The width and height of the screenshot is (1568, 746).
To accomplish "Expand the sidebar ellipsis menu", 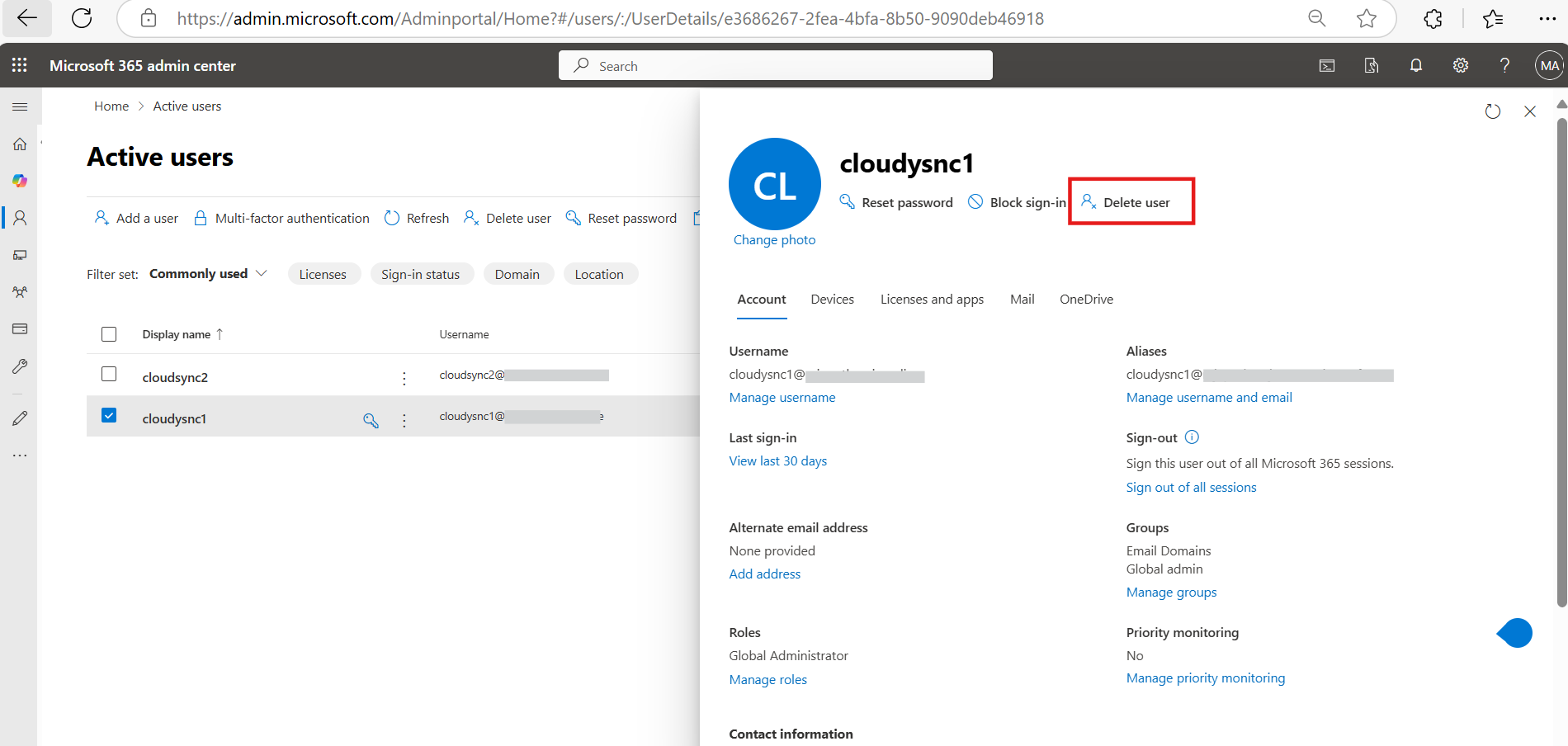I will 19,455.
